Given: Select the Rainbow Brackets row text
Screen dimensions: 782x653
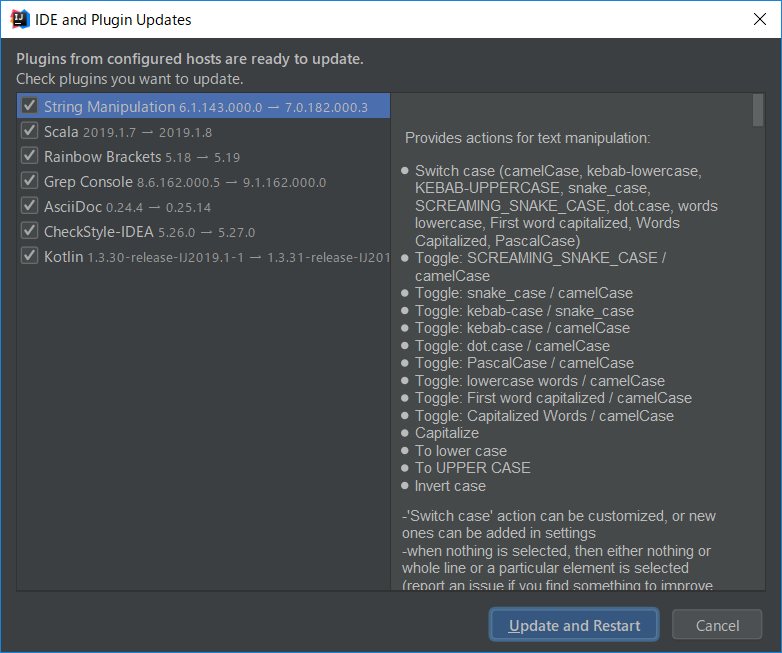Looking at the screenshot, I should click(x=142, y=157).
